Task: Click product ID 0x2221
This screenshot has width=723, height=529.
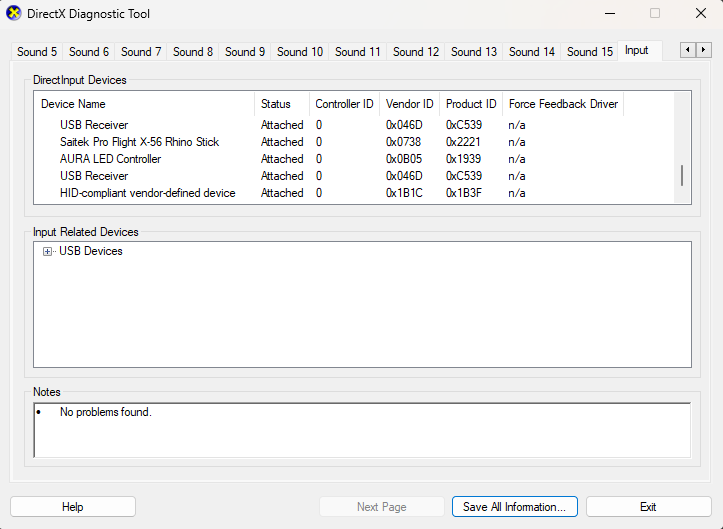Action: 463,142
